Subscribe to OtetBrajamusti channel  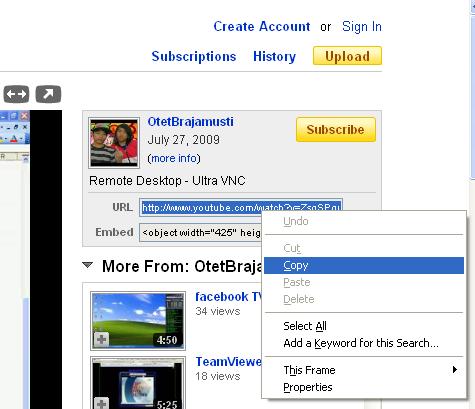tap(336, 129)
